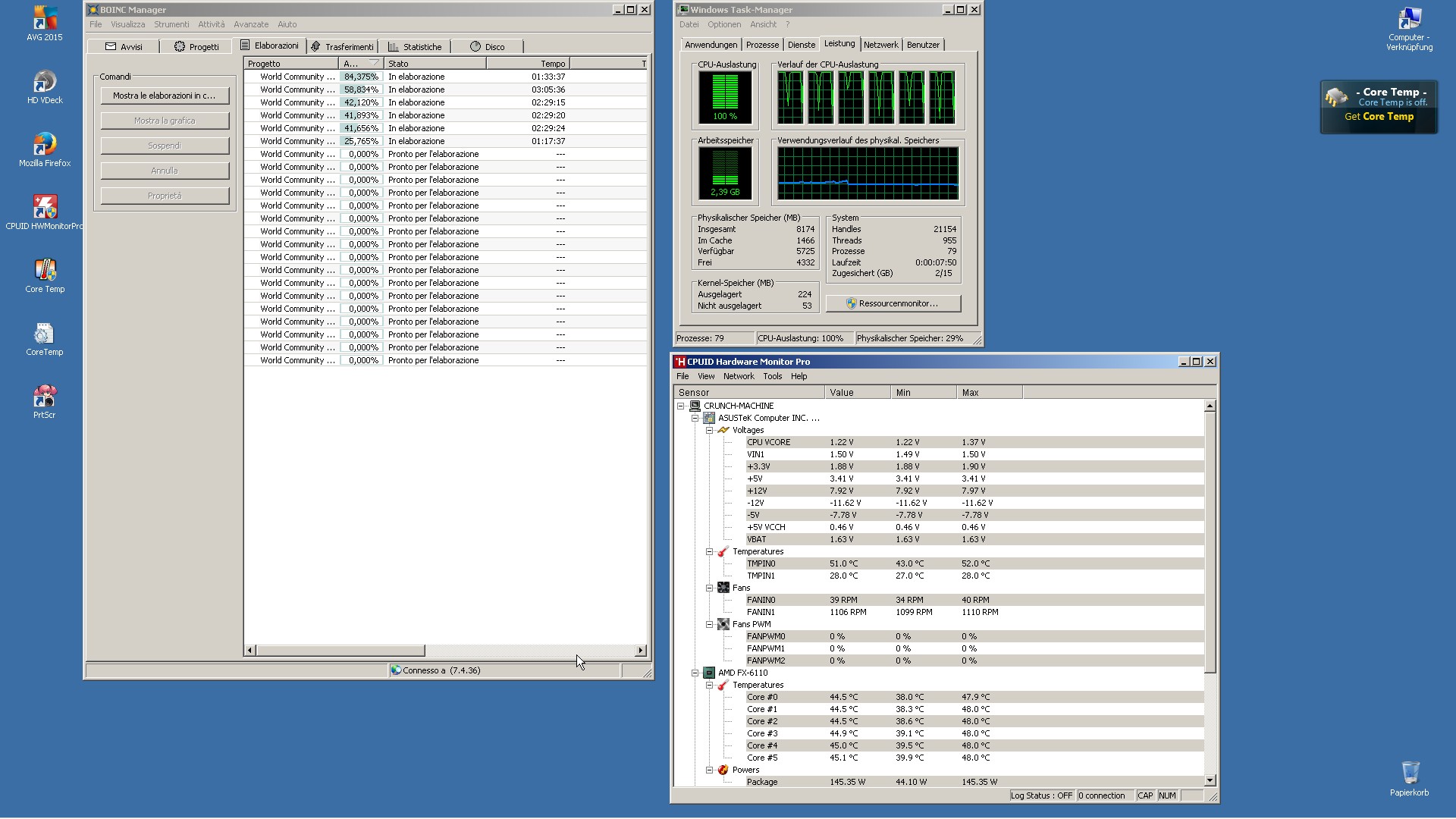Viewport: 1456px width, 819px height.
Task: Click the Task-Manager title bar icon
Action: tap(683, 10)
